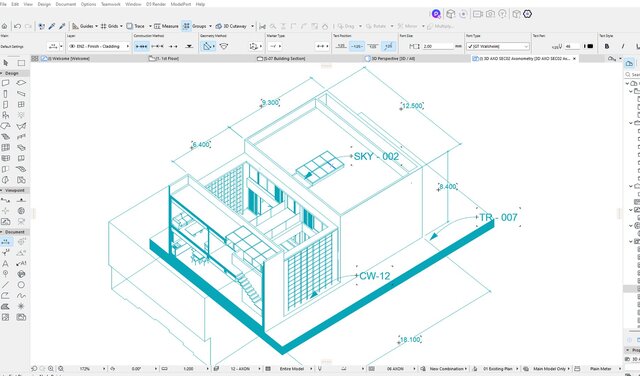Open the Document menu
This screenshot has width=640, height=376.
click(66, 4)
